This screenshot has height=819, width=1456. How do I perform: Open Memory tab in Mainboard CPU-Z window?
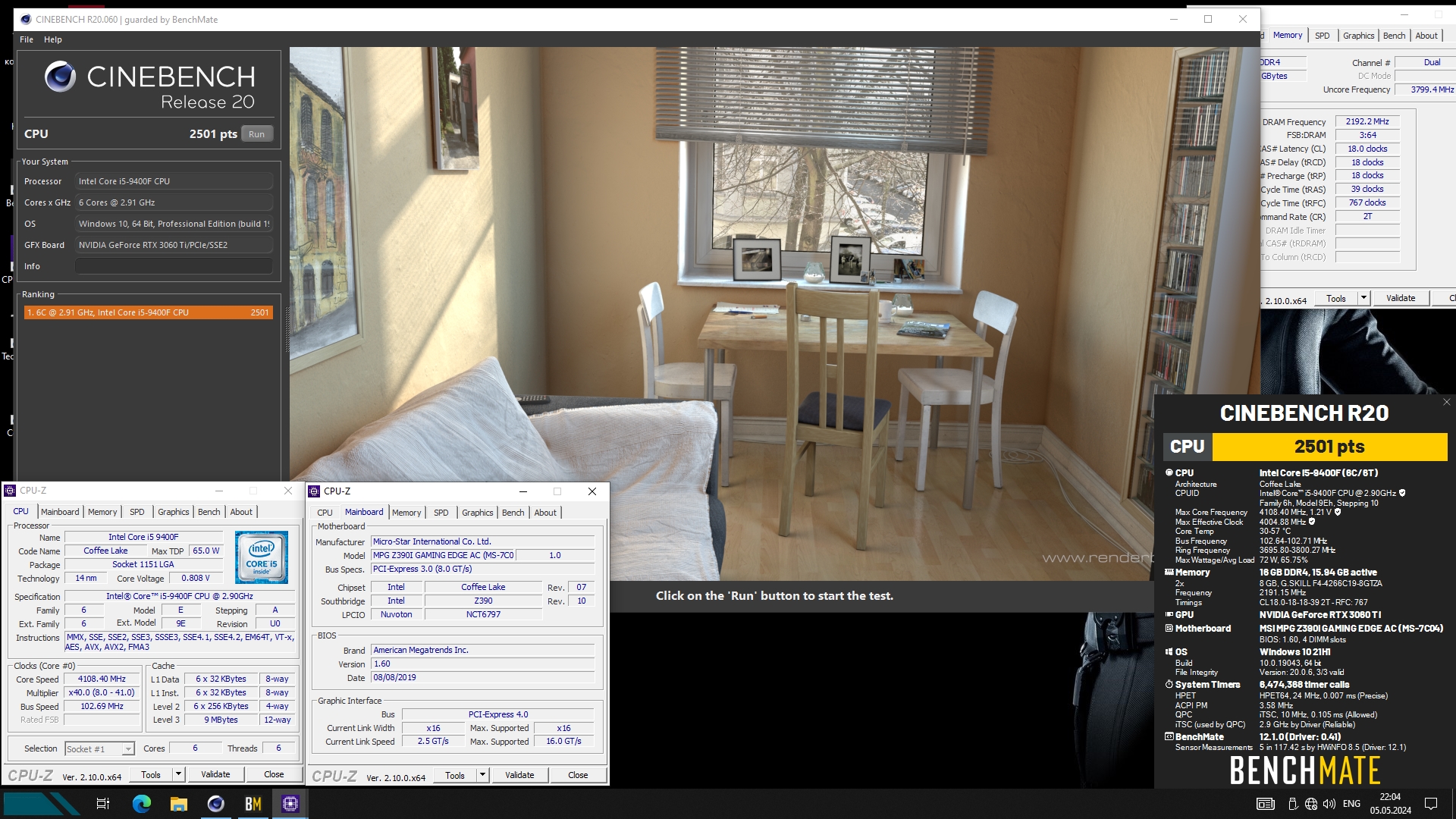tap(406, 513)
